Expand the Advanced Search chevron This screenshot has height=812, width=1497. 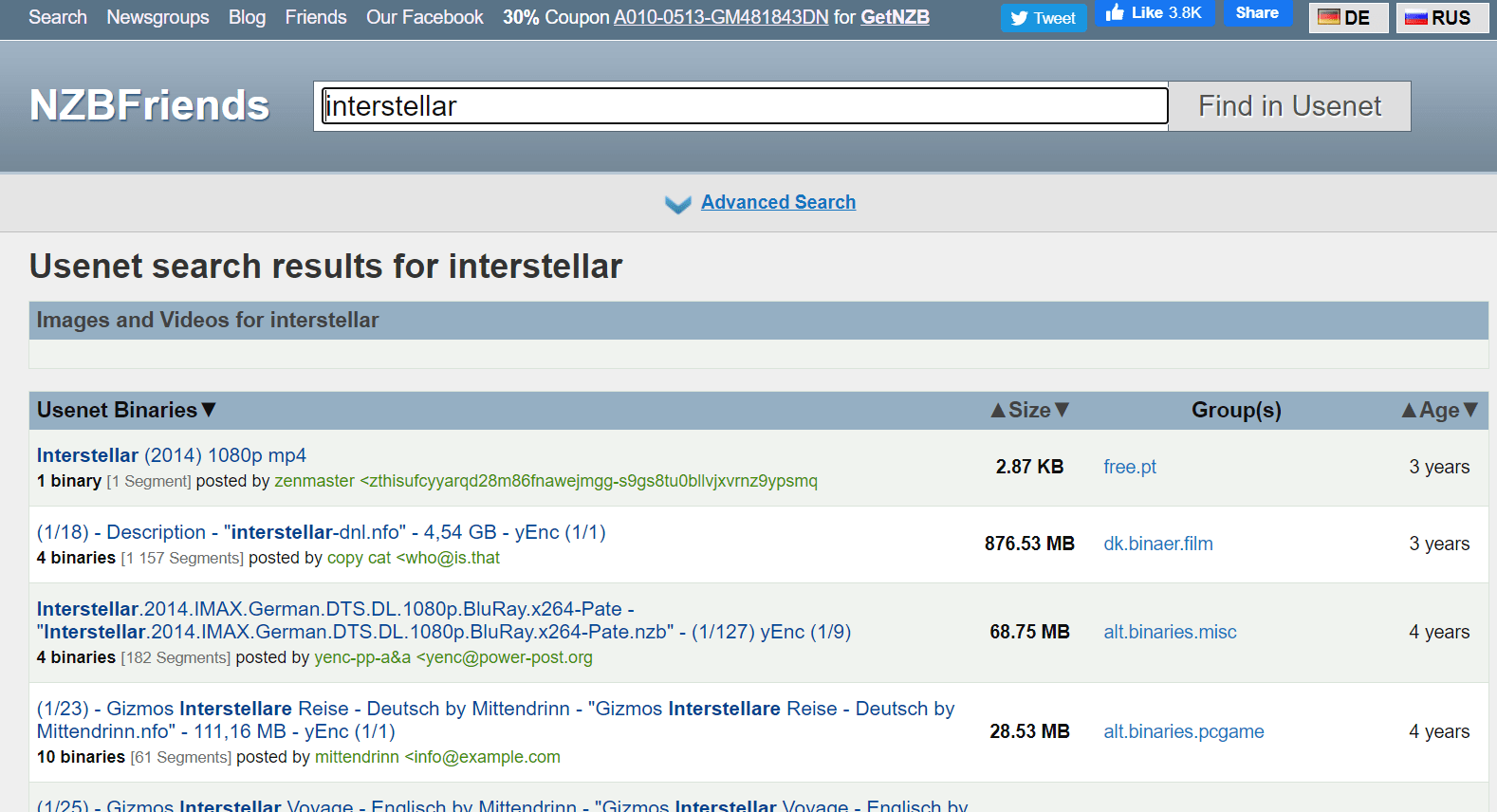677,204
